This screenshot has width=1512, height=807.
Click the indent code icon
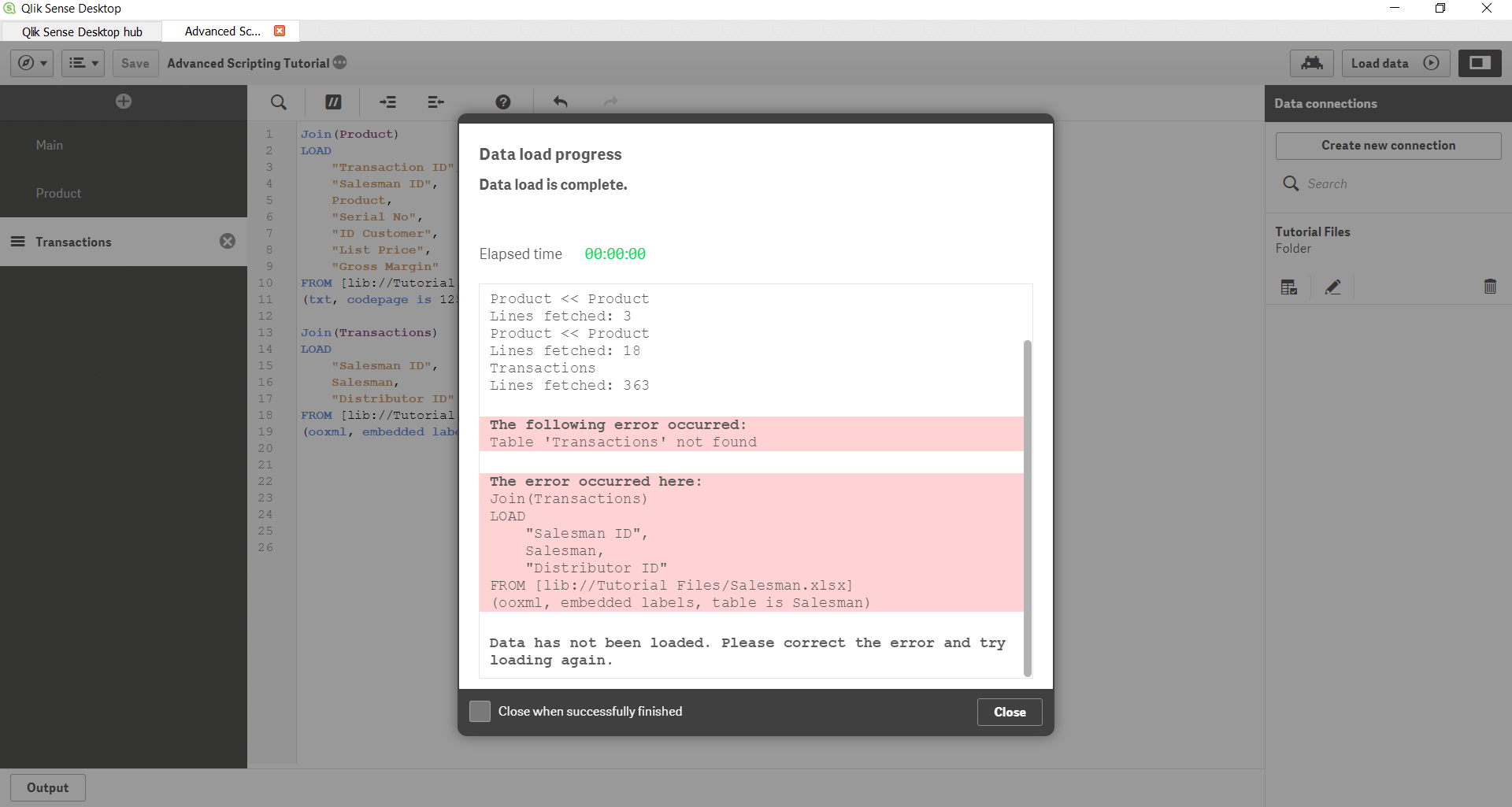[387, 102]
